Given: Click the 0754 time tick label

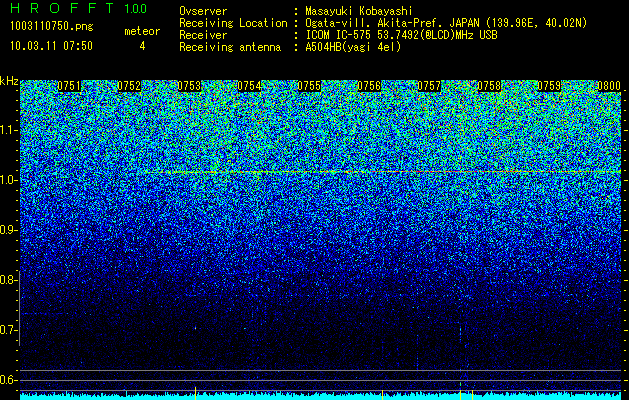Looking at the screenshot, I should pyautogui.click(x=249, y=86).
